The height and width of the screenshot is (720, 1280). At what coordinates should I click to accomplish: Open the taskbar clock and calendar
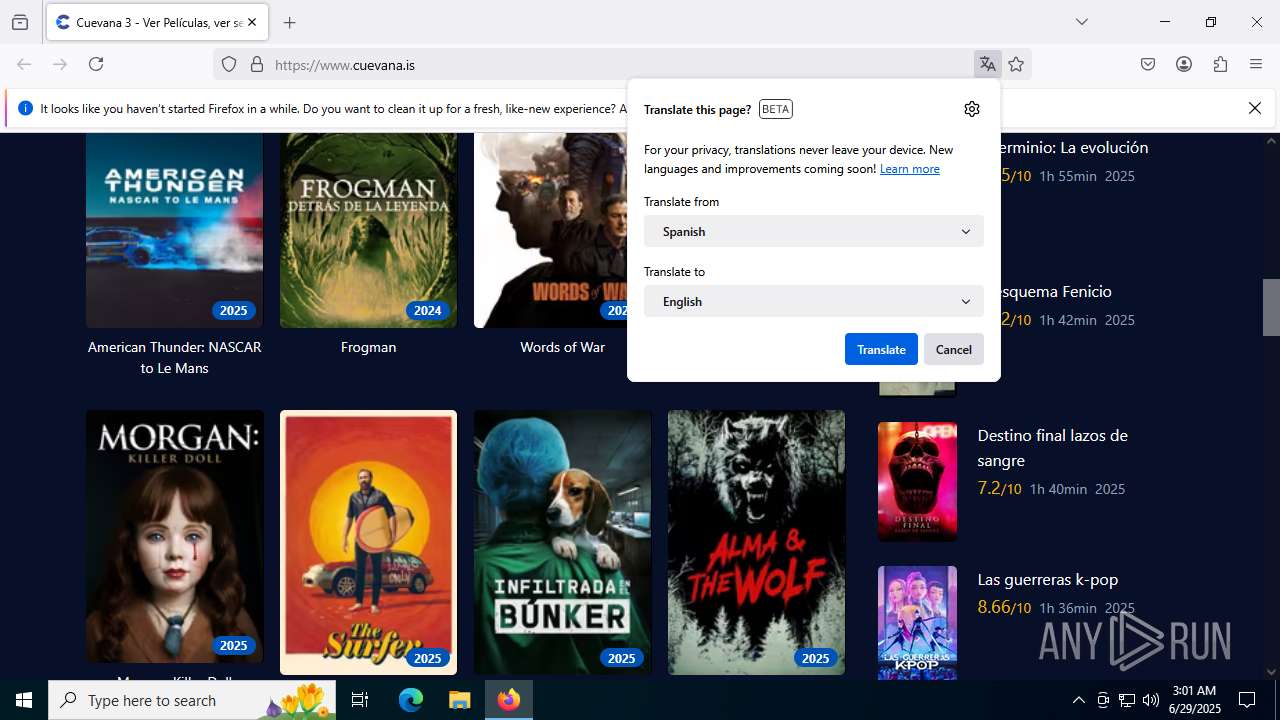pyautogui.click(x=1195, y=700)
